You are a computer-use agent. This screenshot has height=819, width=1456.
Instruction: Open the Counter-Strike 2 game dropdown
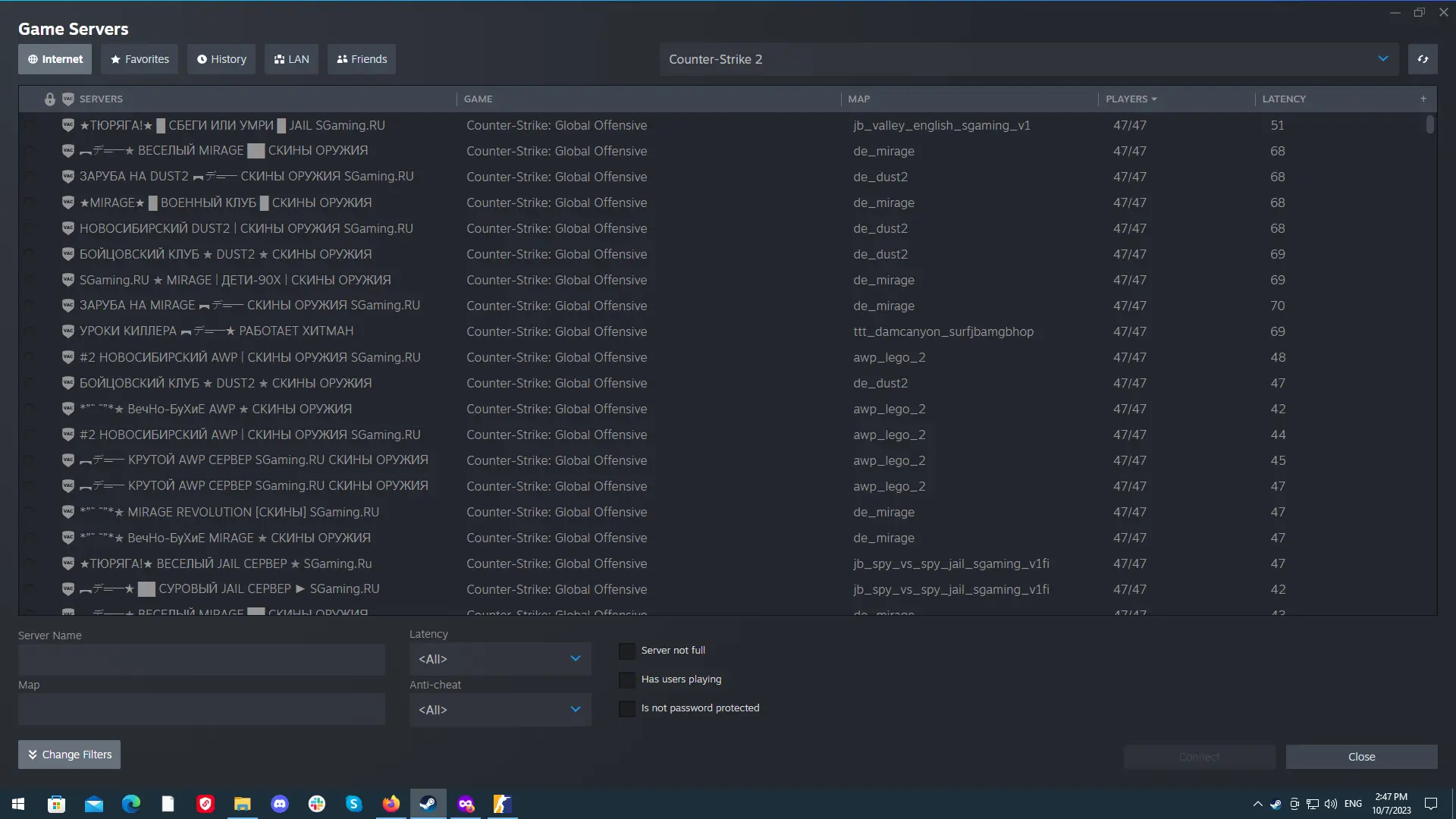tap(1029, 59)
